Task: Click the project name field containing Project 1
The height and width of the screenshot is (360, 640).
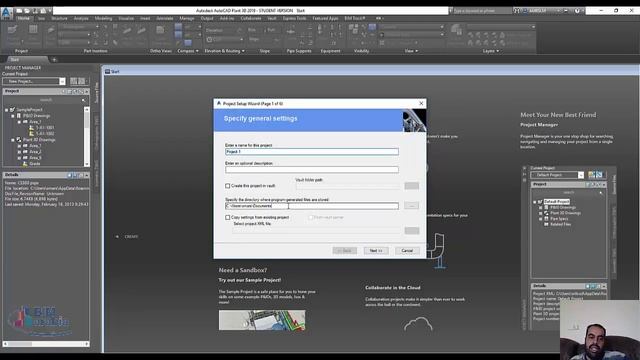Action: pyautogui.click(x=312, y=152)
